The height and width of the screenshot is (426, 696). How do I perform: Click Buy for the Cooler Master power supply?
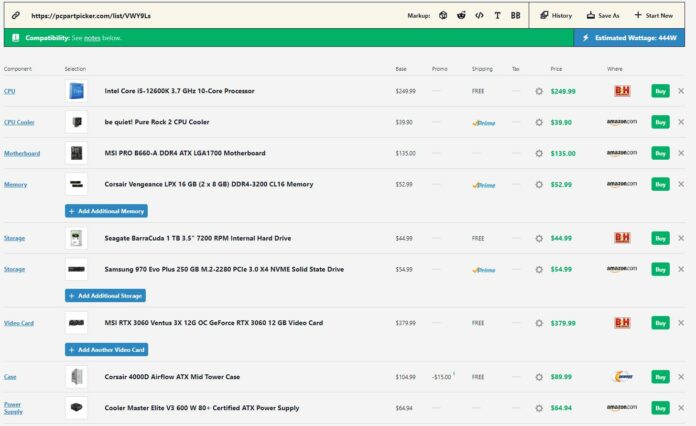click(x=660, y=408)
